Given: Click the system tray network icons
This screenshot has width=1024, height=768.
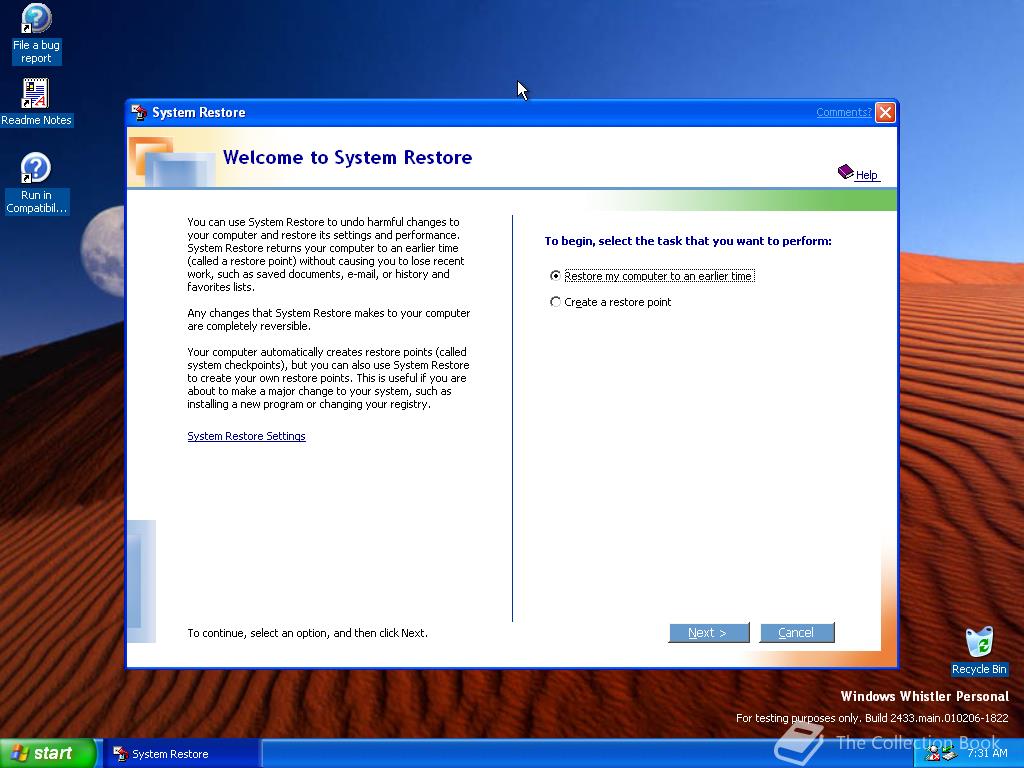Looking at the screenshot, I should (940, 755).
